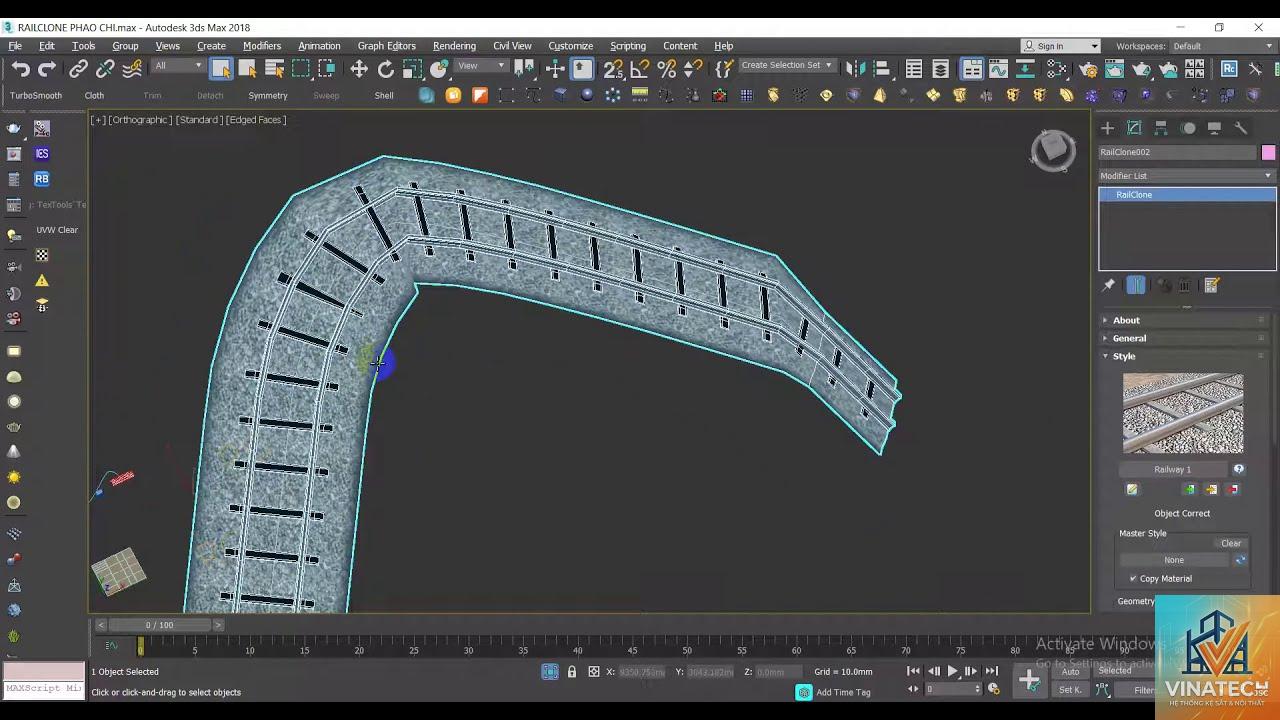Choose the Select and Scale tool
Screen dimensions: 1280x720
(x=412, y=69)
